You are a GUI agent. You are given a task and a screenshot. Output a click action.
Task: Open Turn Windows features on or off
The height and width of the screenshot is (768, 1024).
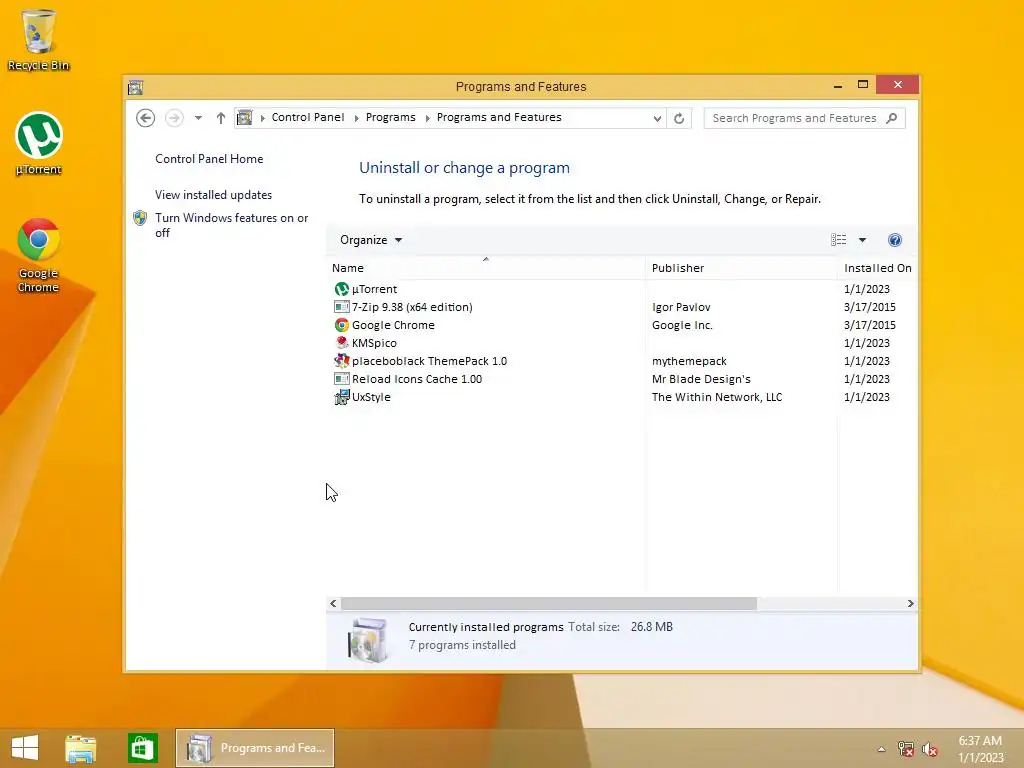click(232, 225)
